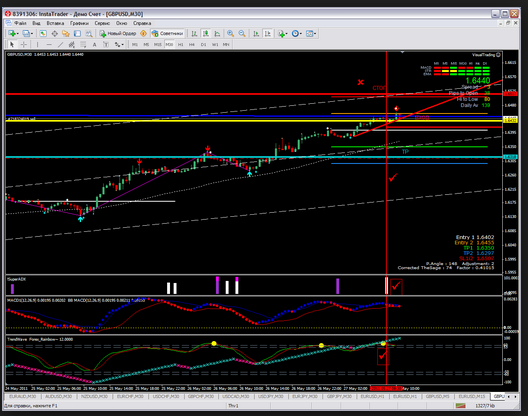Click the new chart icon

click(12, 33)
